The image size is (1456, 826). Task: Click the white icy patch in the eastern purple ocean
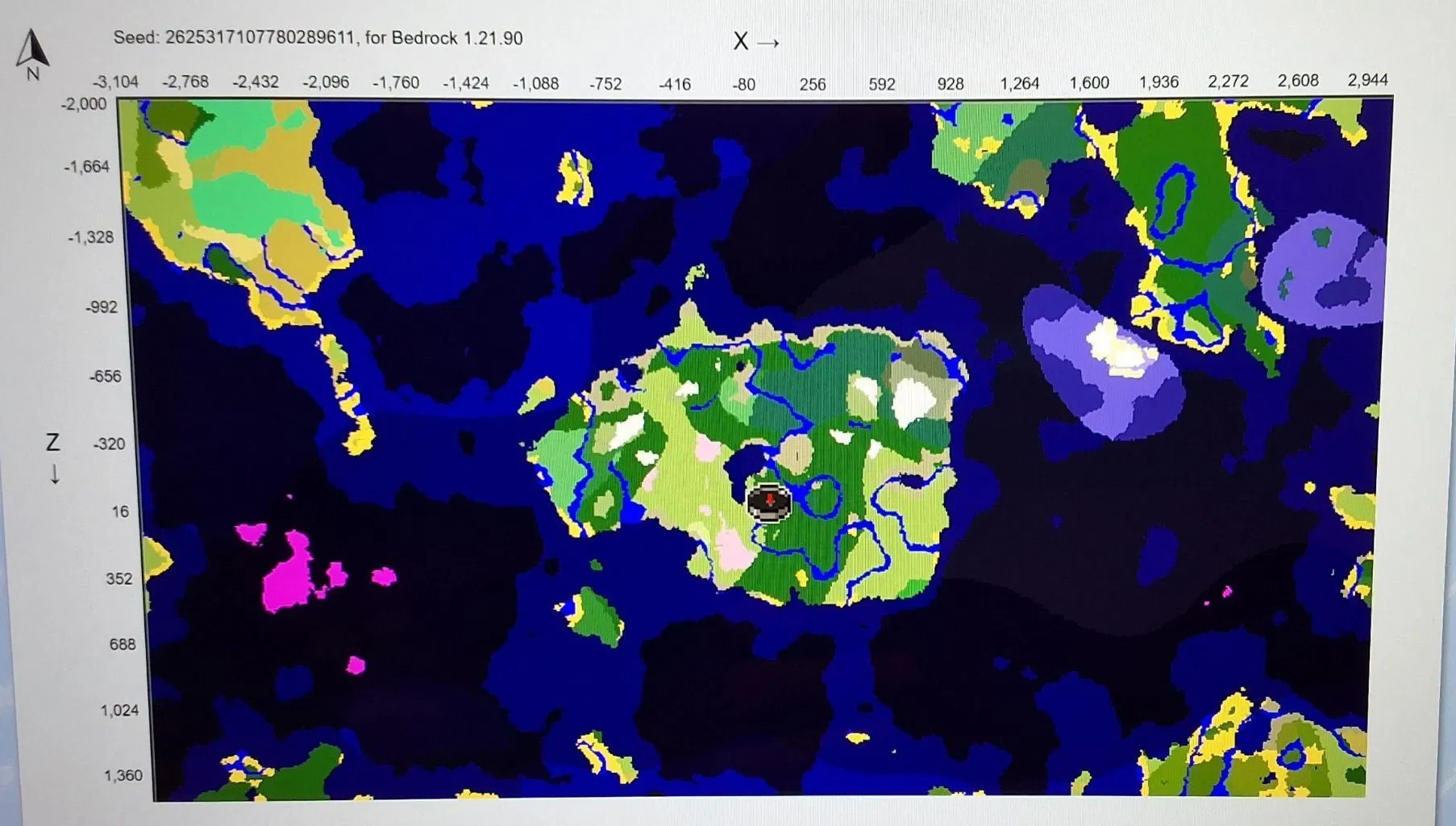1118,349
